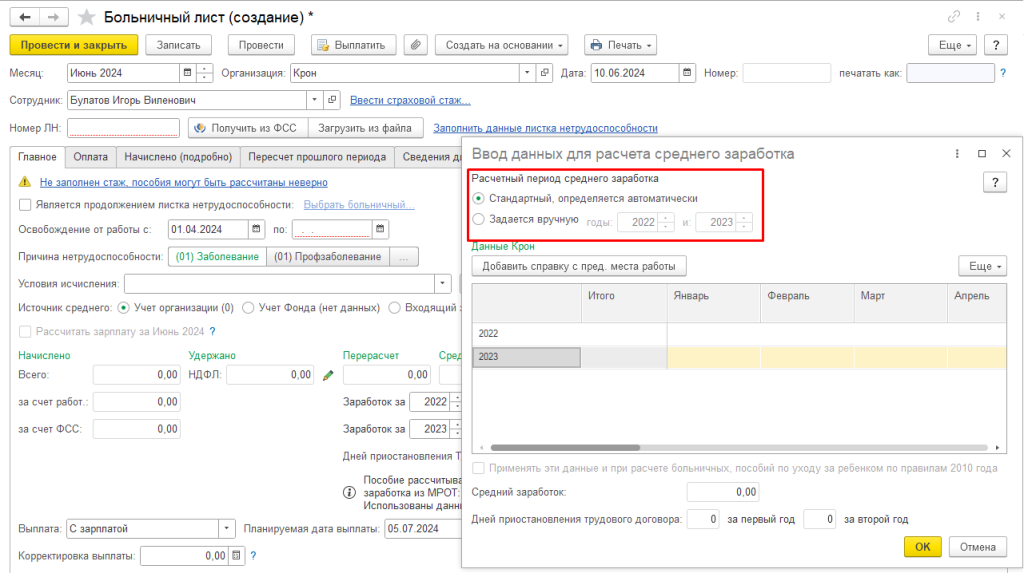Open calendar picker for Дата field

point(687,73)
